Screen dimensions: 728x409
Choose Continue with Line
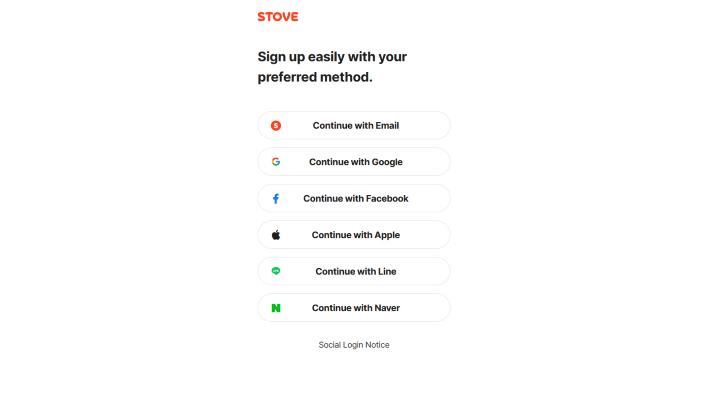coord(355,271)
